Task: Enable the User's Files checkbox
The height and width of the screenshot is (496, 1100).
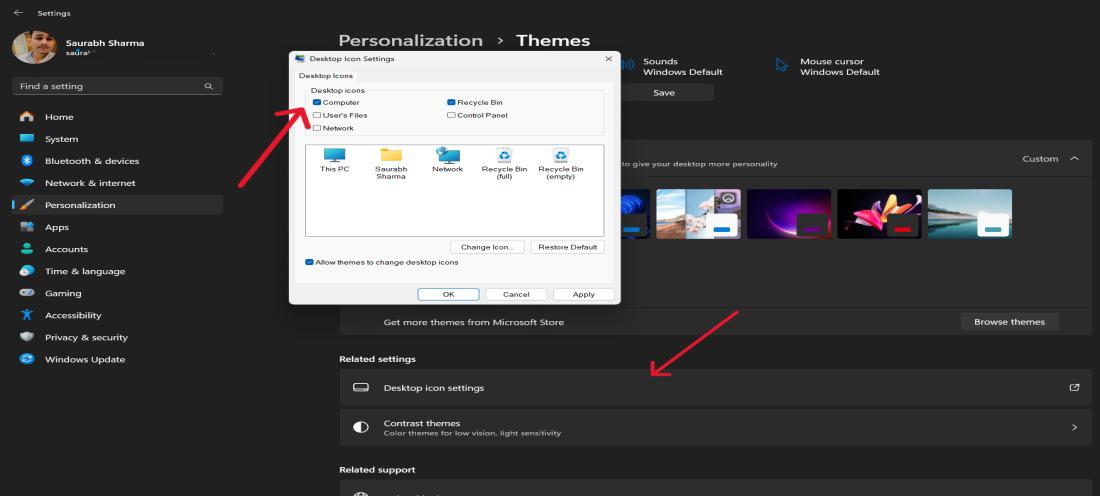Action: point(317,115)
